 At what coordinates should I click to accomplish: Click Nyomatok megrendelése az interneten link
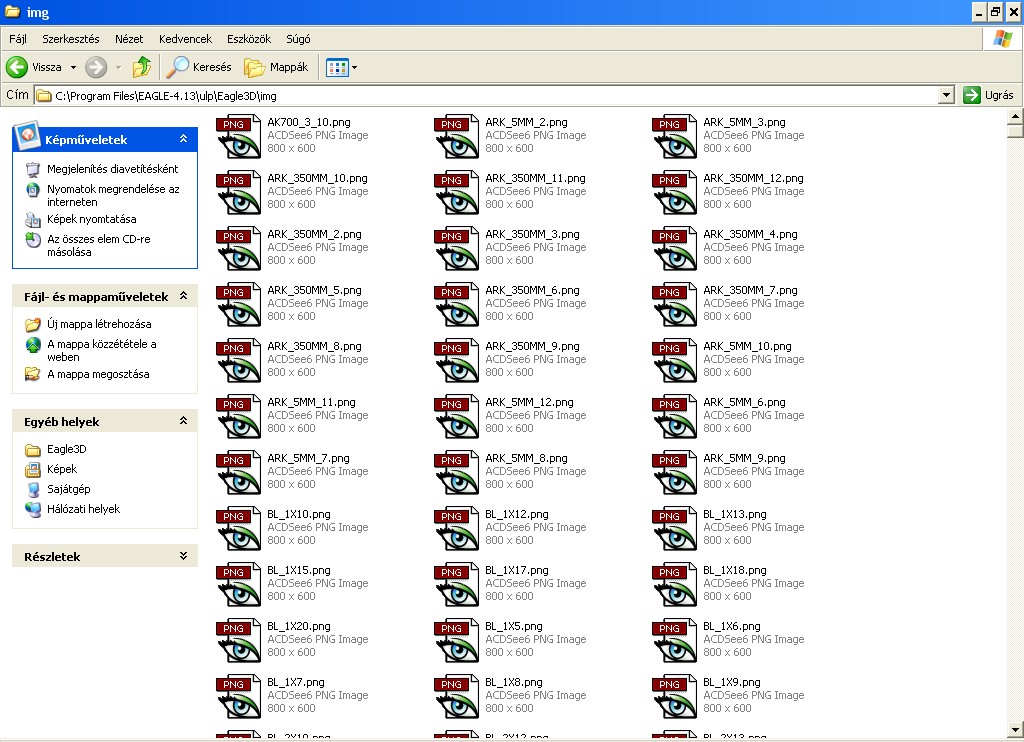point(113,195)
